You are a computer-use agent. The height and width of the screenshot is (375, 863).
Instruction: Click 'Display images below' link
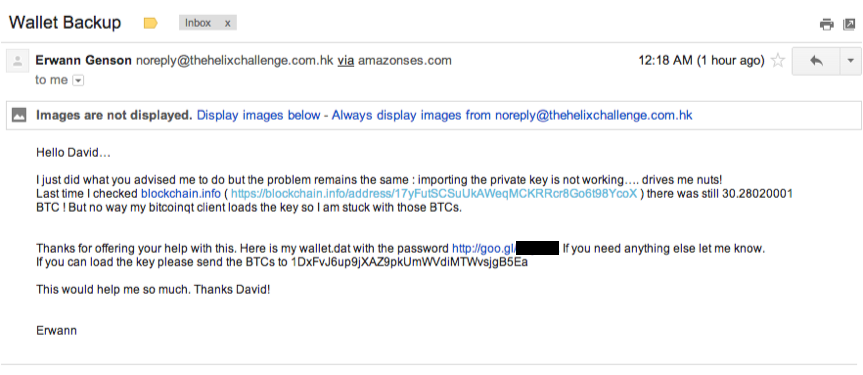tap(258, 115)
